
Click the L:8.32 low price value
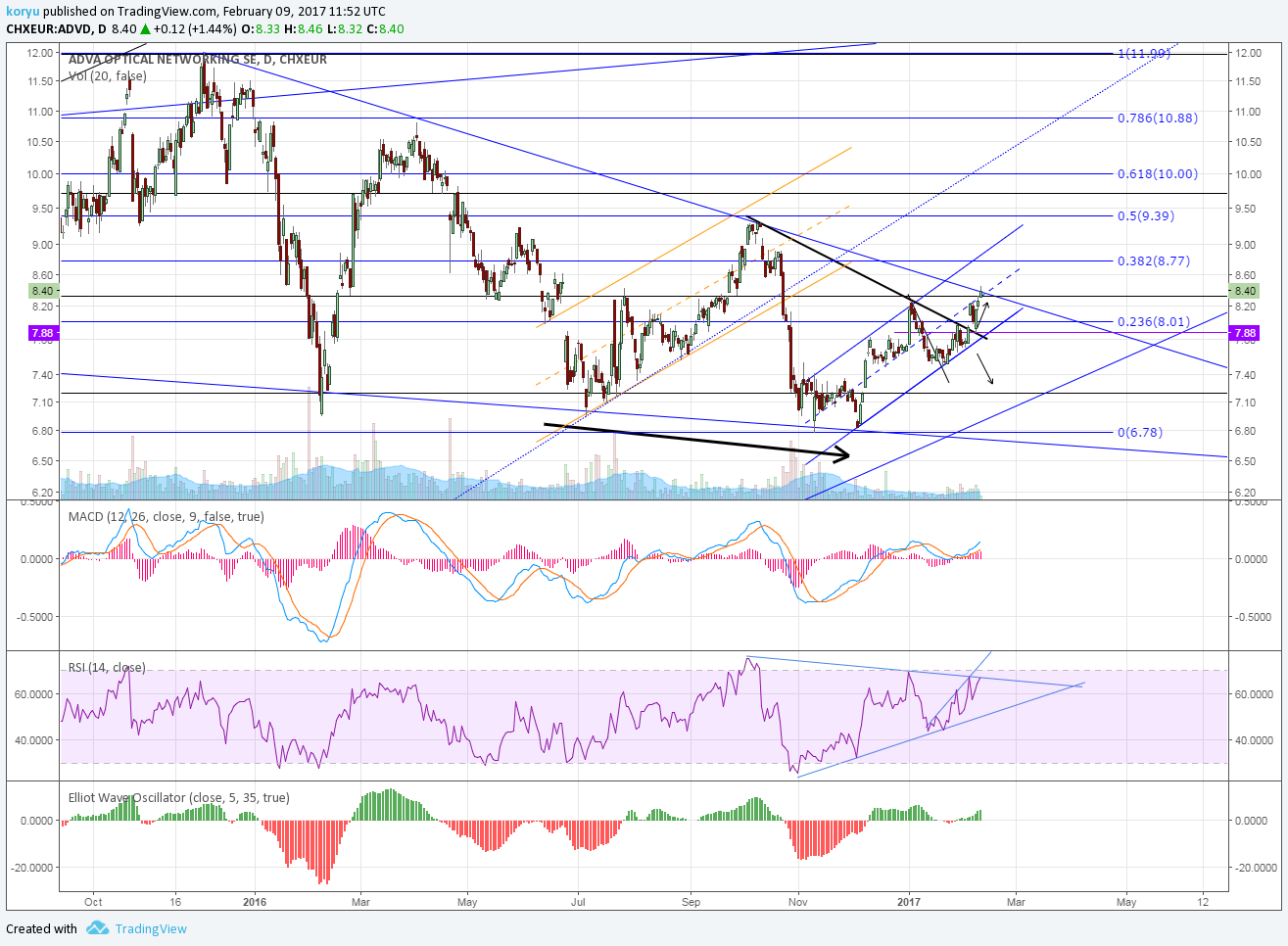[x=344, y=28]
